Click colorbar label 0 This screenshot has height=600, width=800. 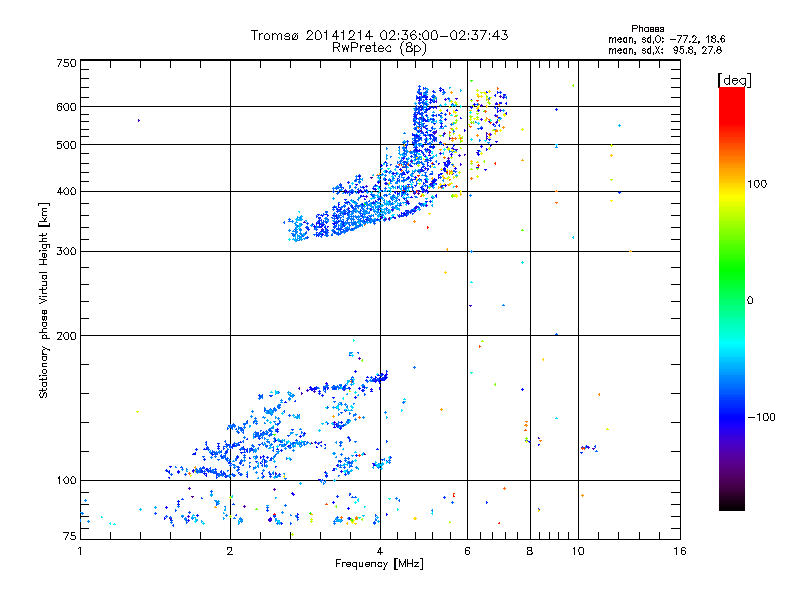[750, 301]
